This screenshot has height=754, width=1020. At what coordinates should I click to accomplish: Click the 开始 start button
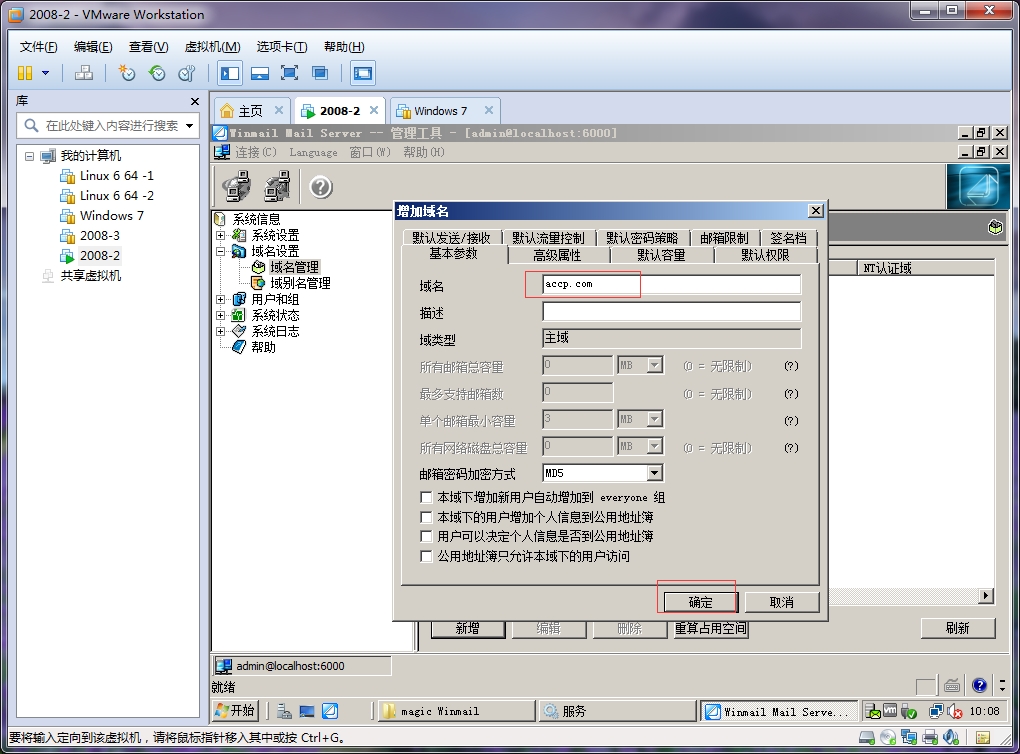[235, 710]
